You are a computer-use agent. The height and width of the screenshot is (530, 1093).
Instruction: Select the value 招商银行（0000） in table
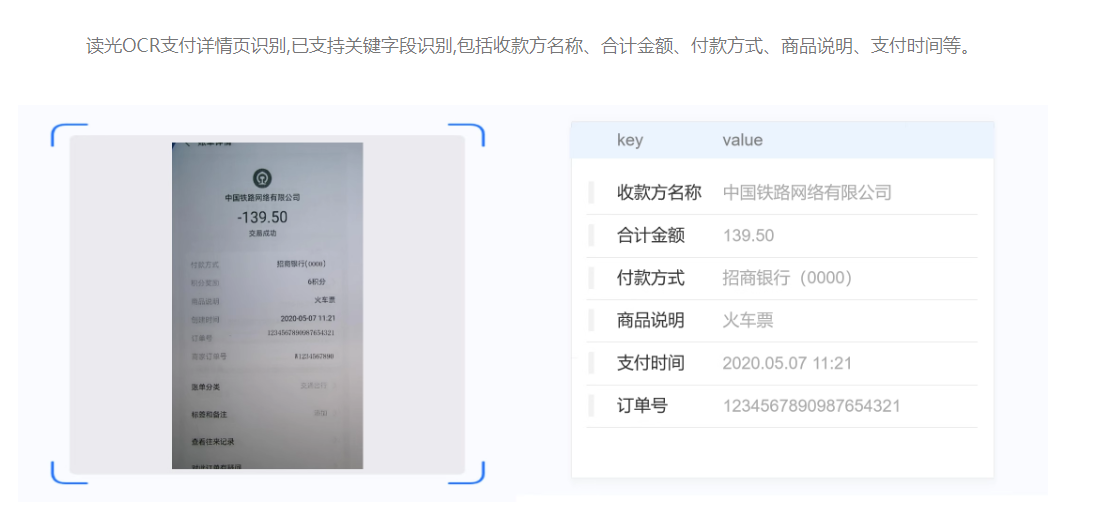click(x=788, y=278)
